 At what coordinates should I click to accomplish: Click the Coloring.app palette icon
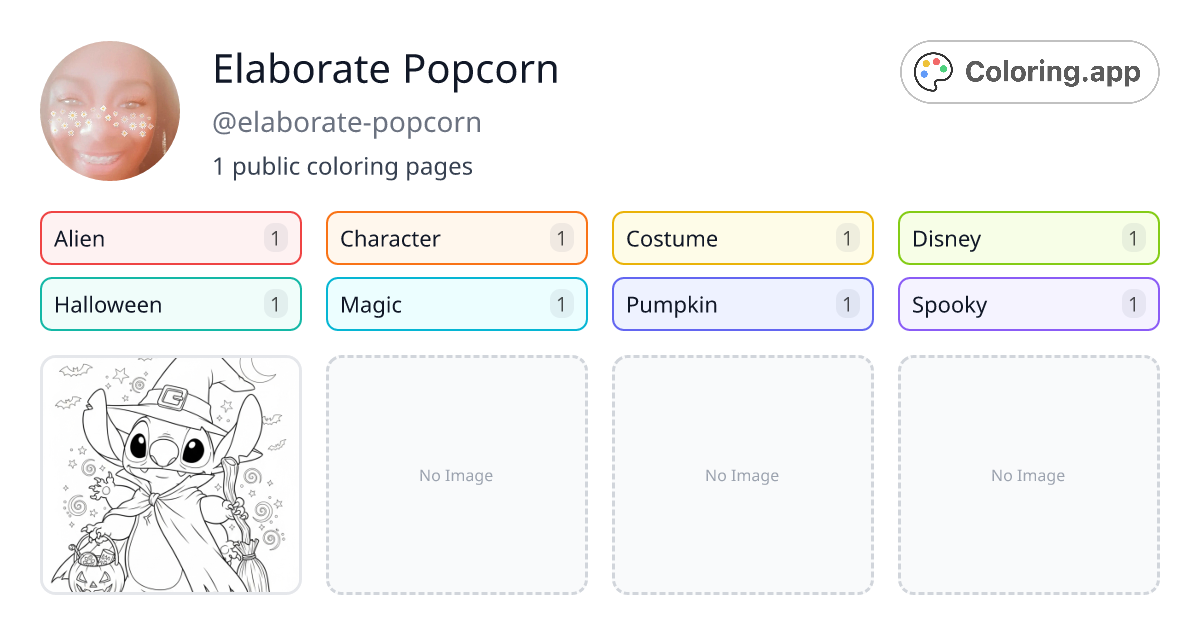933,71
